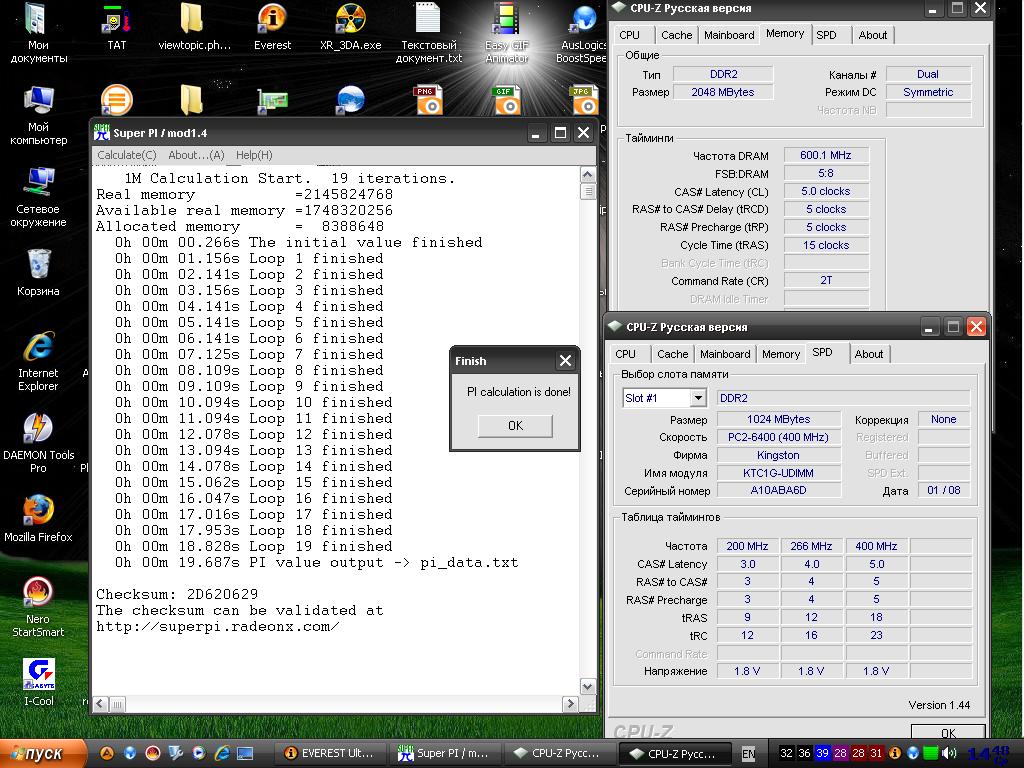The width and height of the screenshot is (1024, 768).
Task: Open the GIF image file on desktop
Action: pos(506,100)
